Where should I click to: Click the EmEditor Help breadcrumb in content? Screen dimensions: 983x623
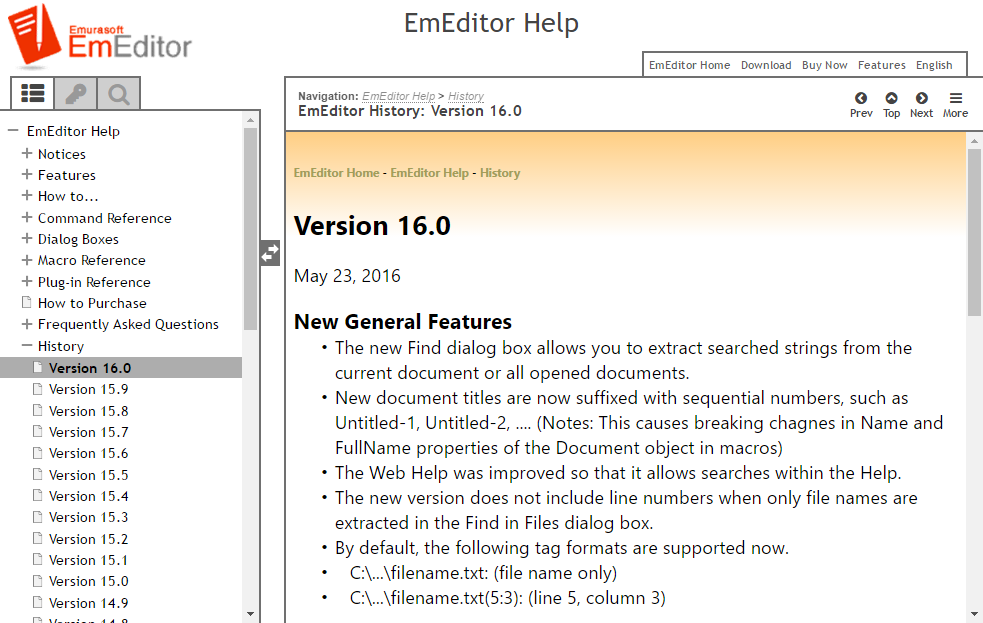(429, 173)
